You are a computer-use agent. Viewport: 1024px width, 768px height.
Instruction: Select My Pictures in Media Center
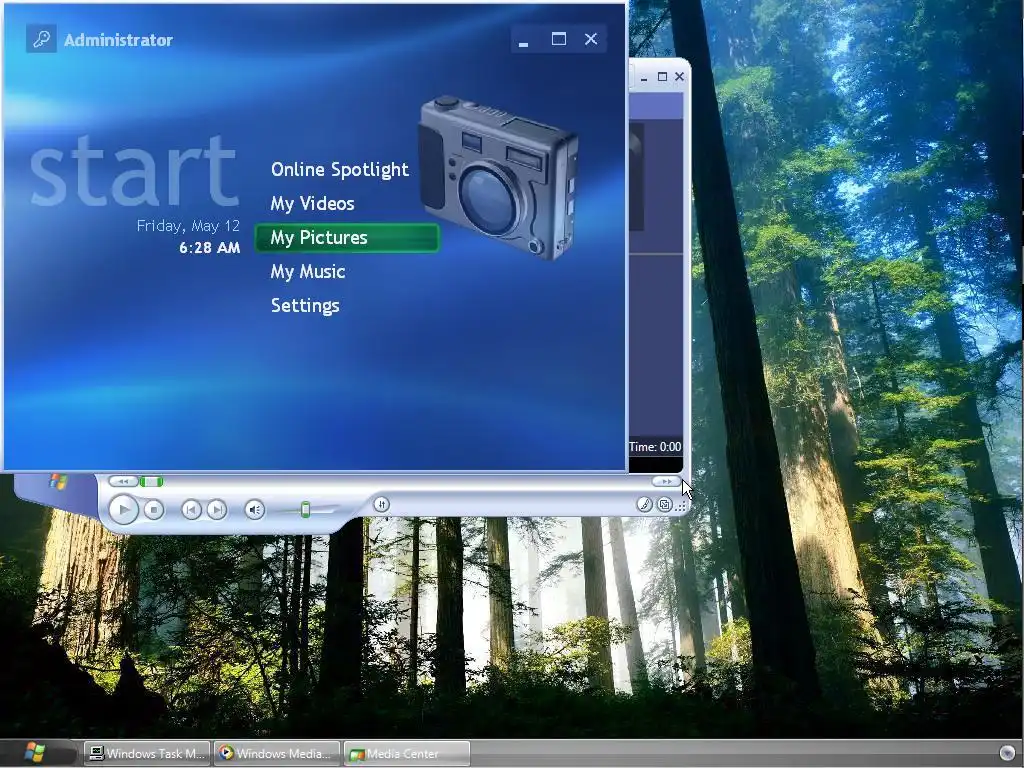tap(347, 238)
